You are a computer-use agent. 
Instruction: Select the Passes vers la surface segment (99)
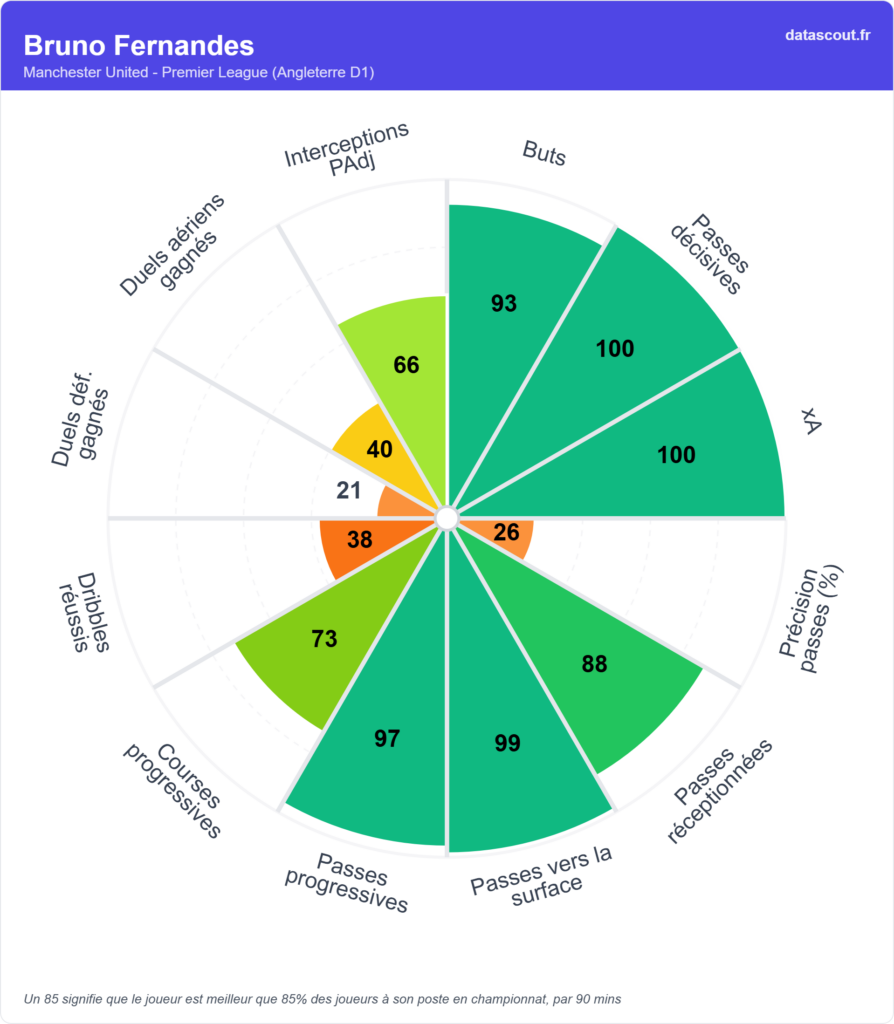[x=506, y=742]
